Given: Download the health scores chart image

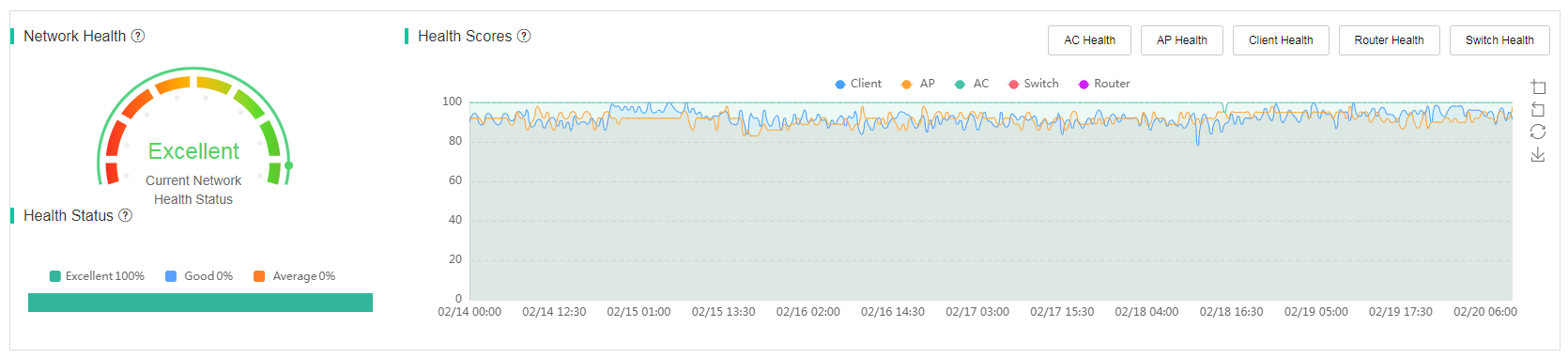Looking at the screenshot, I should point(1538,154).
